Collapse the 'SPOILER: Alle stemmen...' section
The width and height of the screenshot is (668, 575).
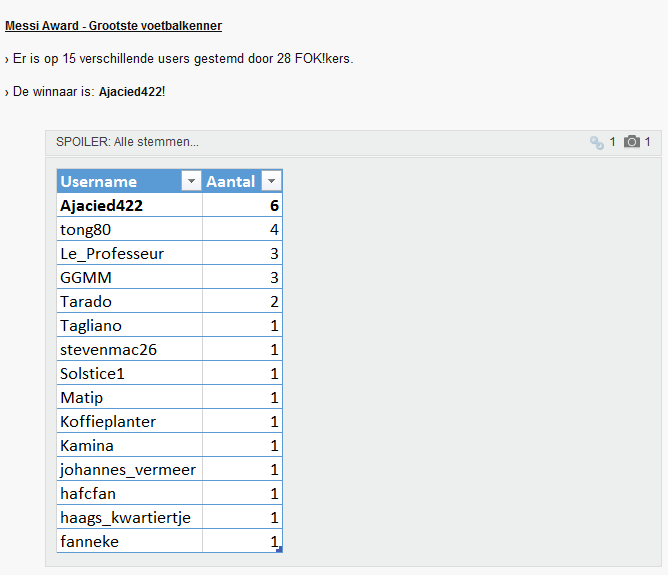click(127, 142)
